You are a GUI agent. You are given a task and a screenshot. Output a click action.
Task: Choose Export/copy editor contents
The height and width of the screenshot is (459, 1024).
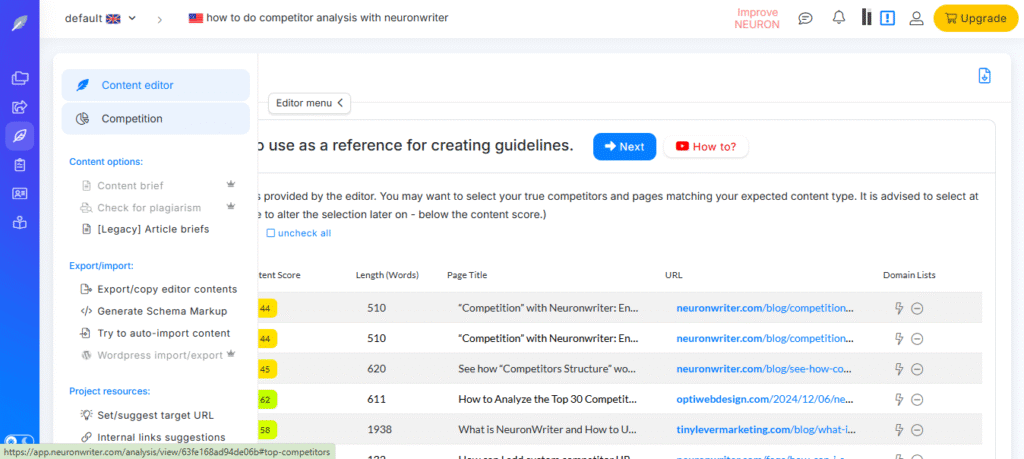(159, 289)
